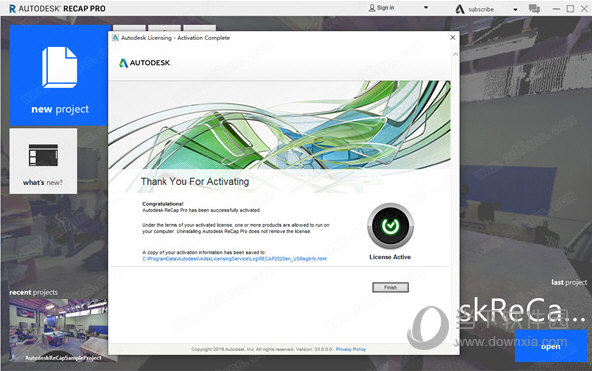592x371 pixels.
Task: Minimize the ReCap Pro window
Action: (x=556, y=9)
